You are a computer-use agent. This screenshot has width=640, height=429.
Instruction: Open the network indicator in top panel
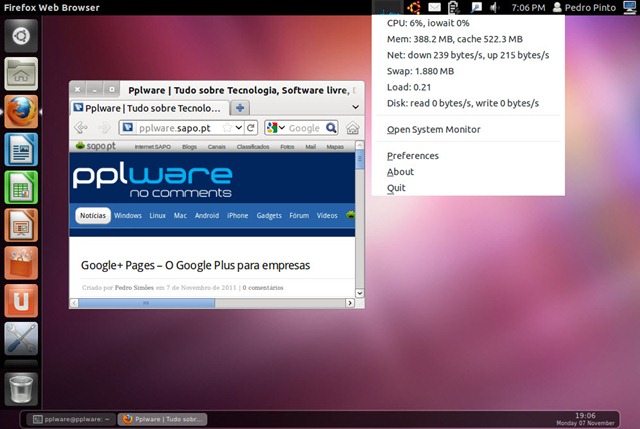pos(476,7)
